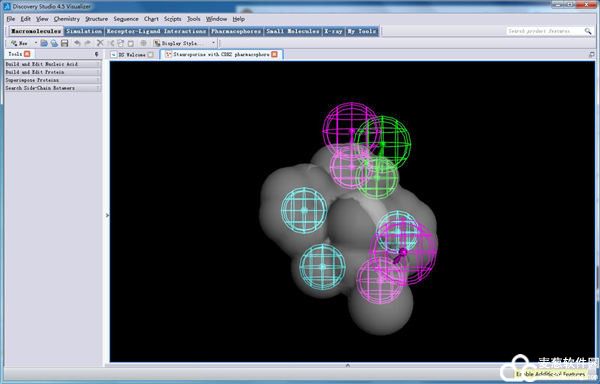Switch to Receptor-Ligand Interactions tab
The image size is (600, 384).
(x=156, y=31)
